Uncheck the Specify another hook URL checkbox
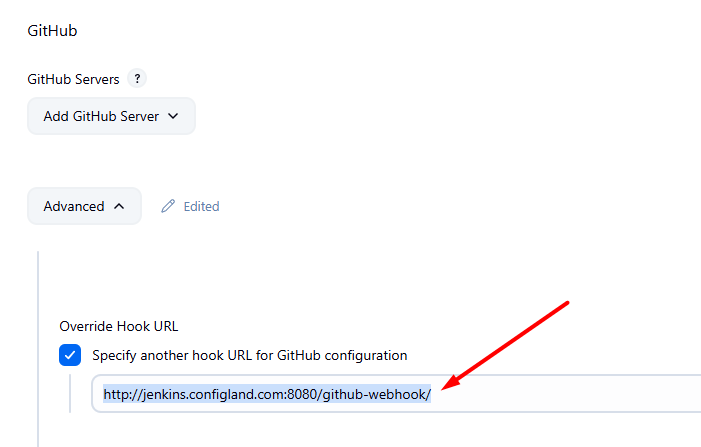Viewport: 701px width, 447px height. (70, 355)
